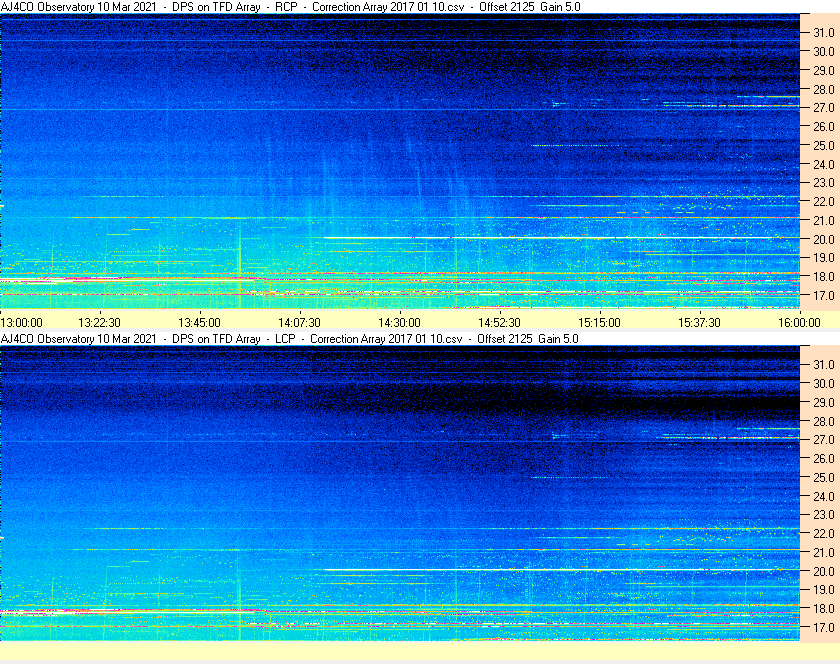Viewport: 840px width, 664px height.
Task: Select the 20.0 frequency tick on RCP plot
Action: pos(824,240)
